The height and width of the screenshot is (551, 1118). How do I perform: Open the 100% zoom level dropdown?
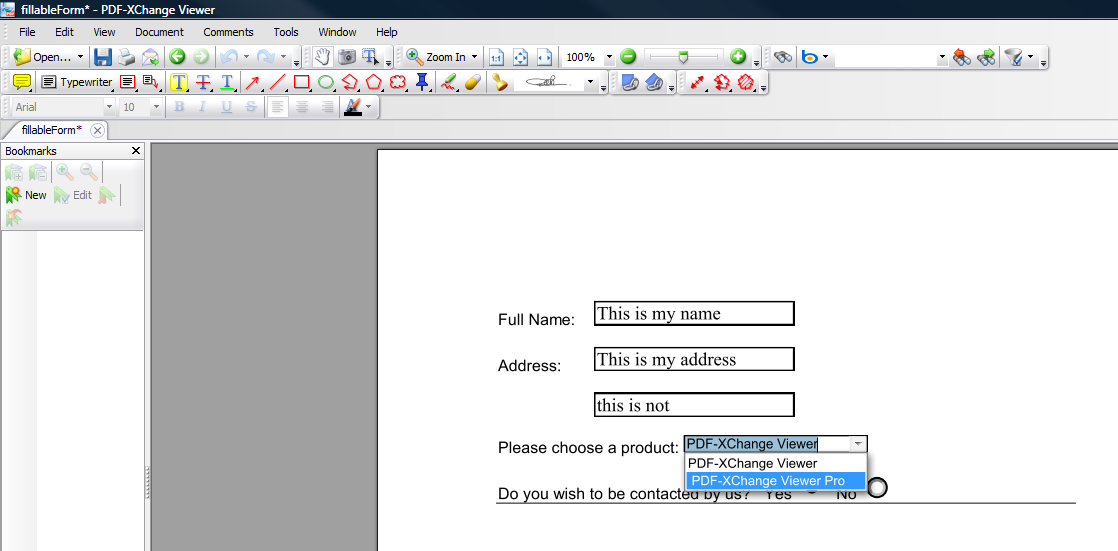tap(609, 57)
